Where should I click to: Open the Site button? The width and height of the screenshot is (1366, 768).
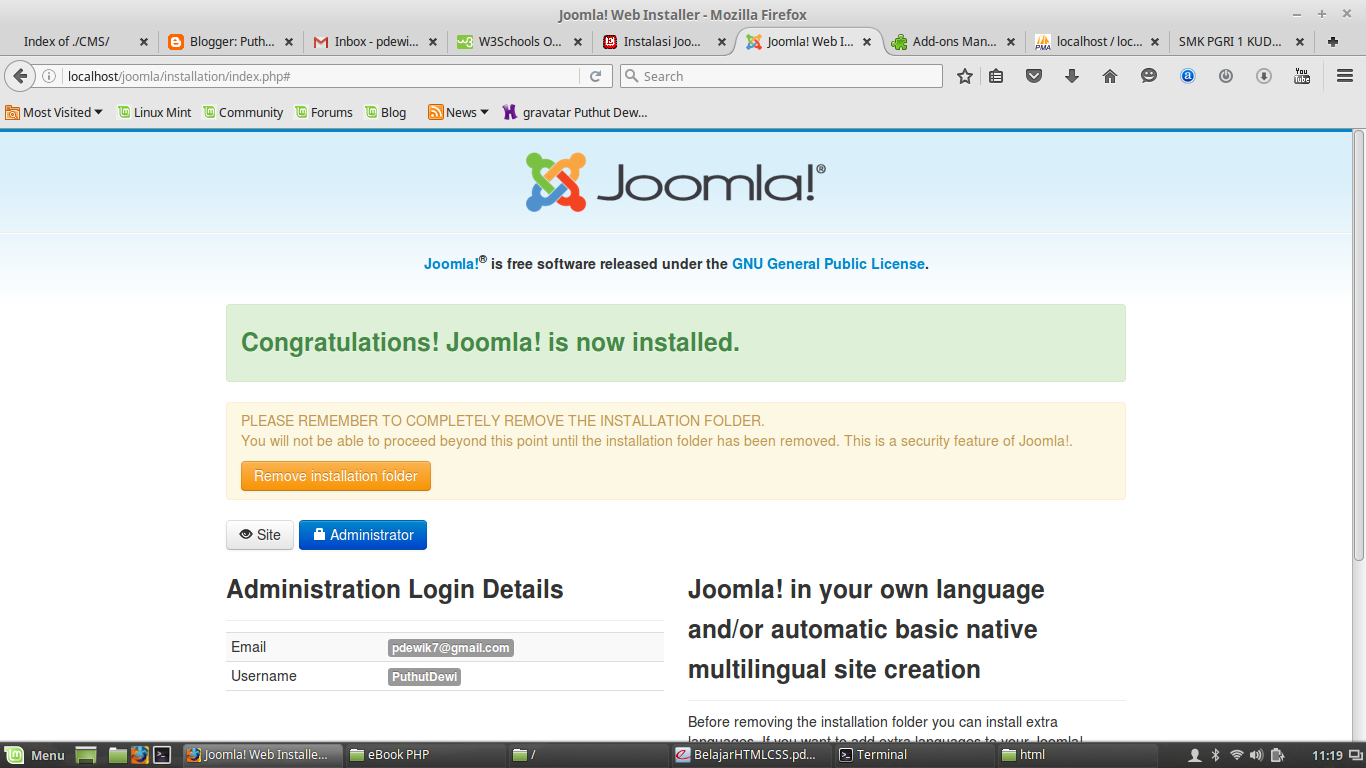tap(260, 535)
